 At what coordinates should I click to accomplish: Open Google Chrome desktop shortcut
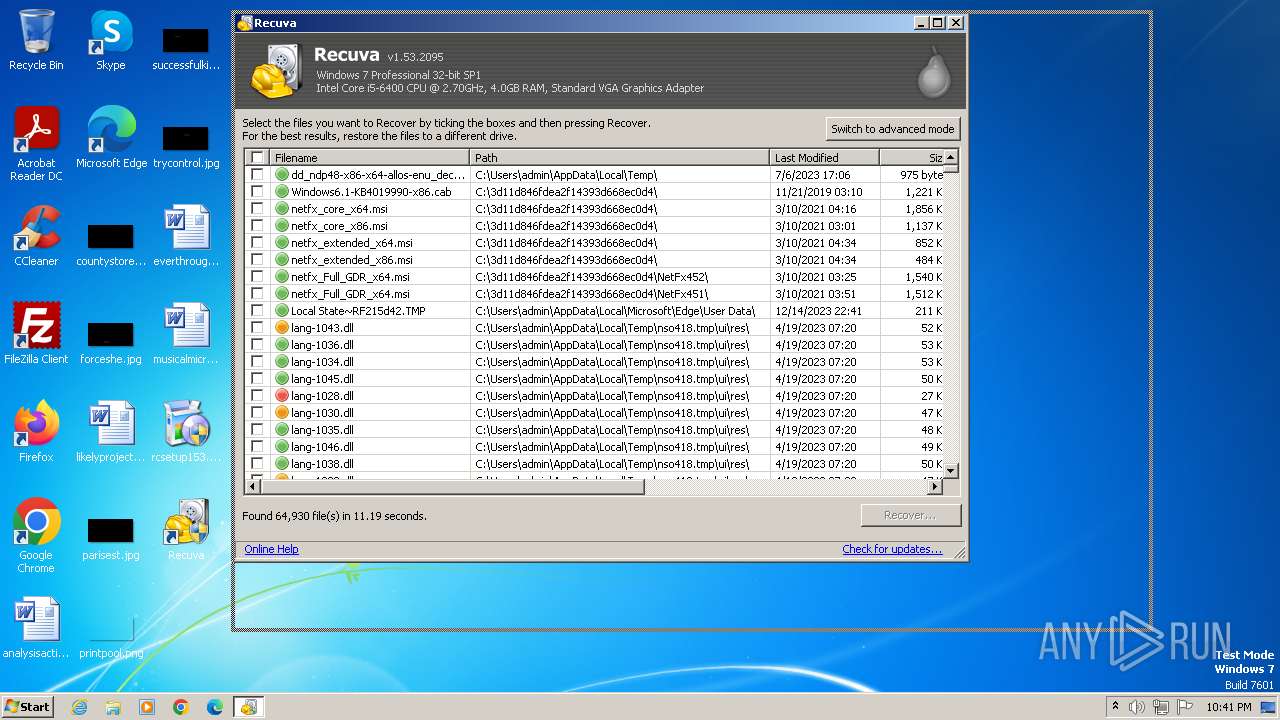(x=36, y=535)
